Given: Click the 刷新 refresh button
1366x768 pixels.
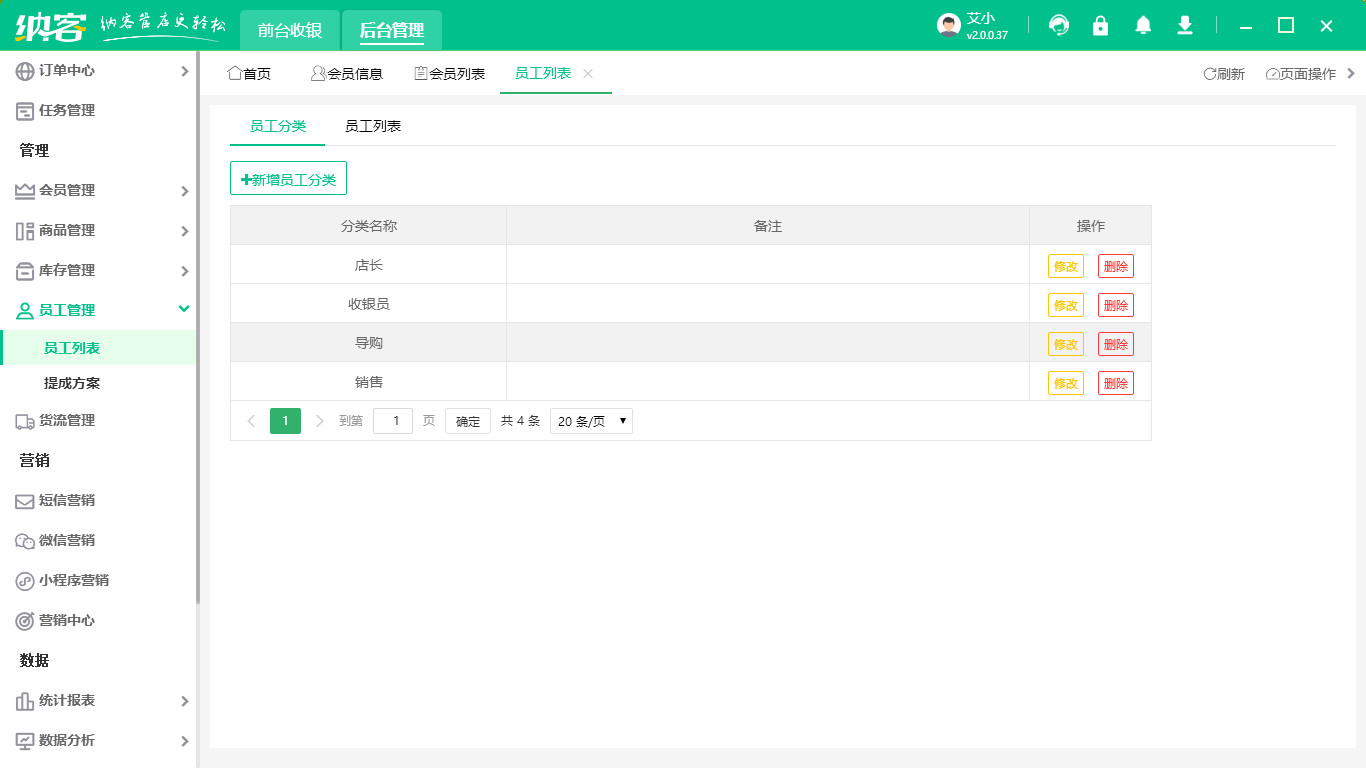Looking at the screenshot, I should point(1224,74).
